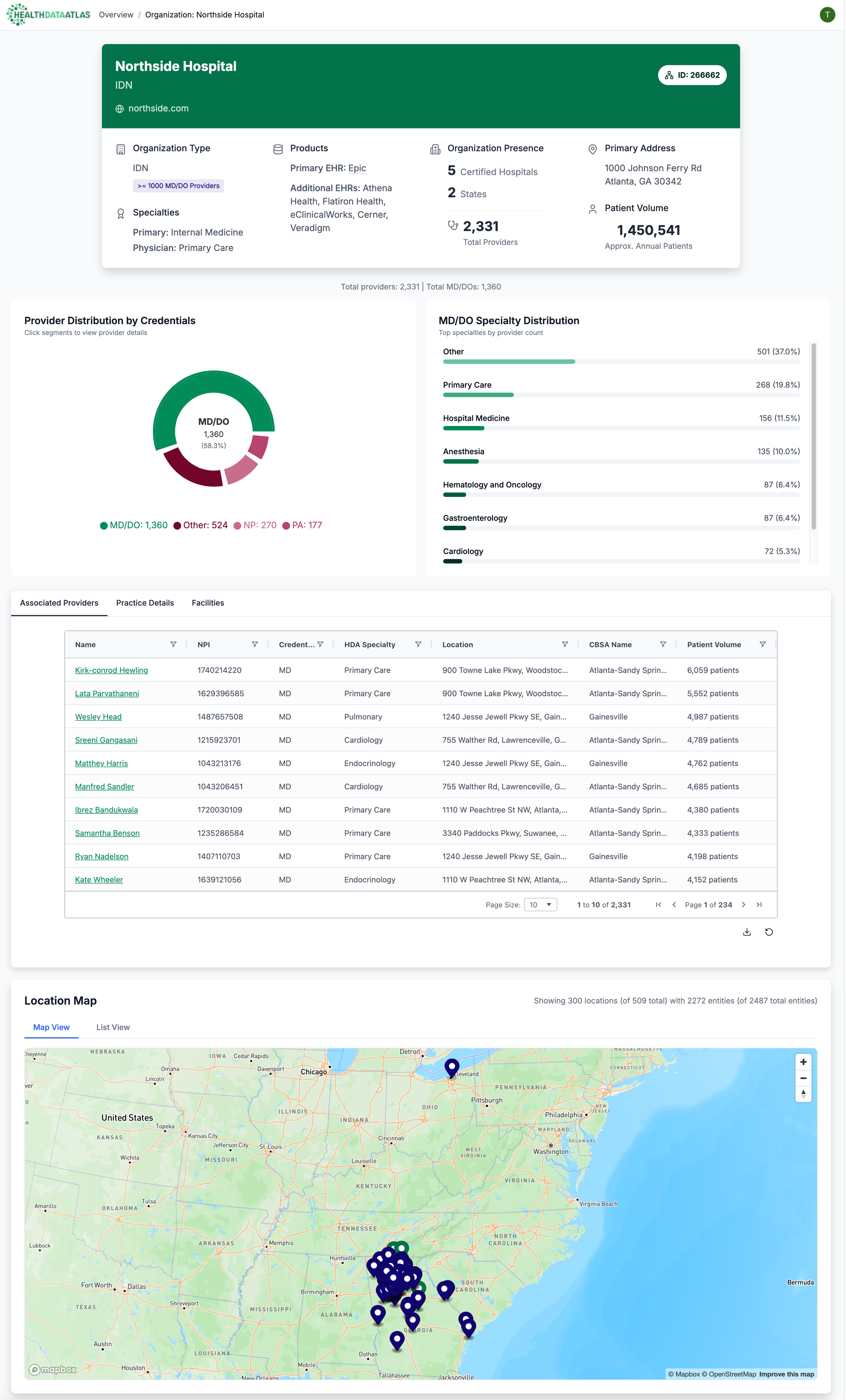Reset map bearing with compass icon
Viewport: 846px width, 1400px height.
(803, 1094)
